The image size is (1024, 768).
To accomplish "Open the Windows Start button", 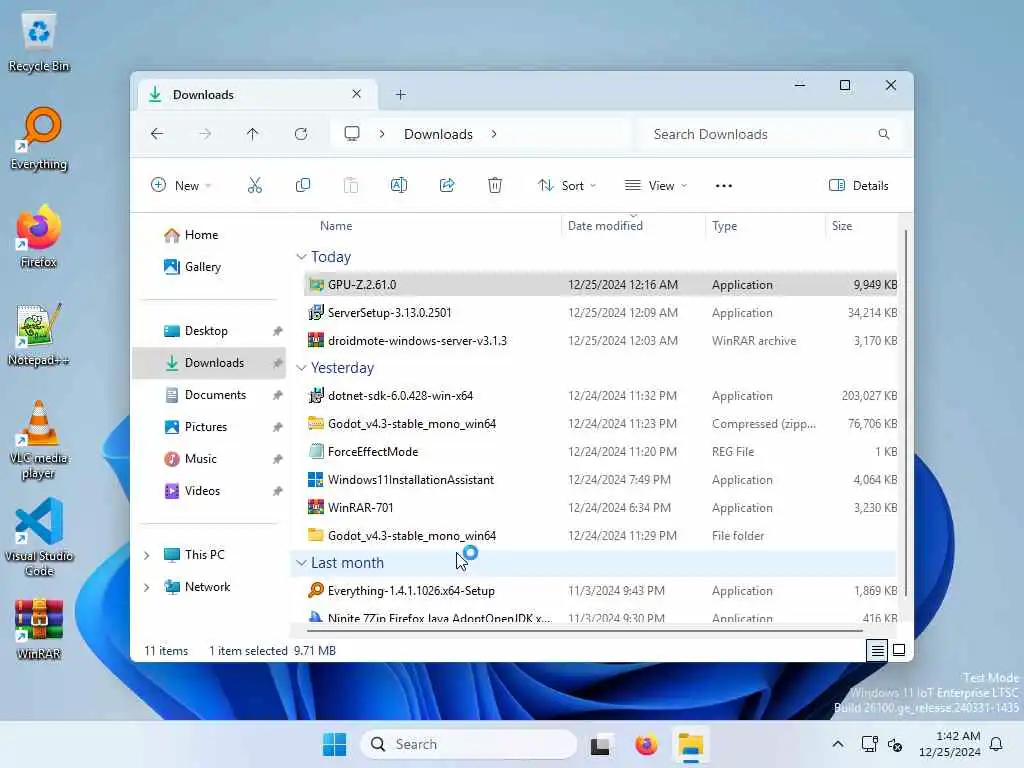I will (x=334, y=744).
